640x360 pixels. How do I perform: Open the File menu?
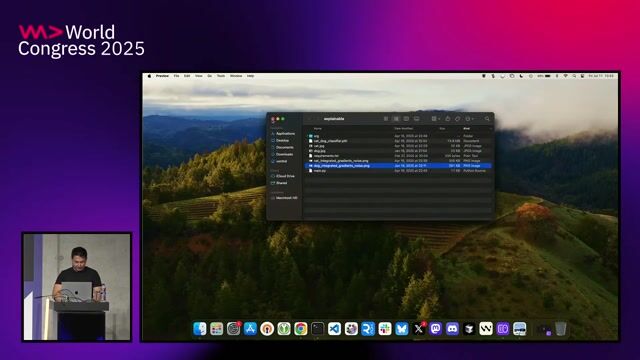(x=176, y=76)
